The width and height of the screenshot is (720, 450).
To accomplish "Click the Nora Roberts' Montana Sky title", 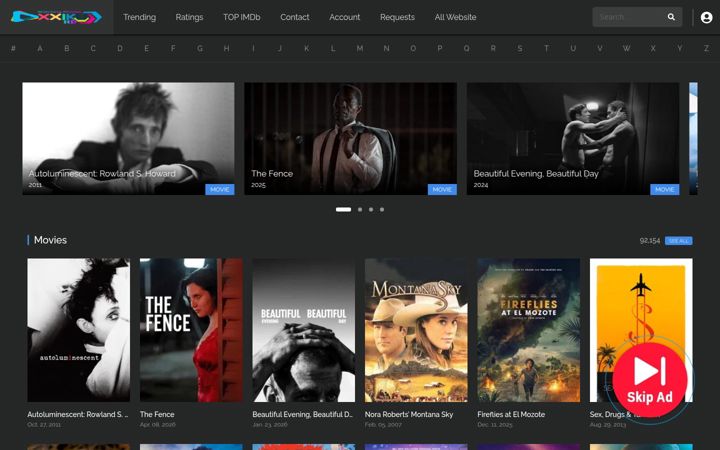I will pyautogui.click(x=409, y=414).
